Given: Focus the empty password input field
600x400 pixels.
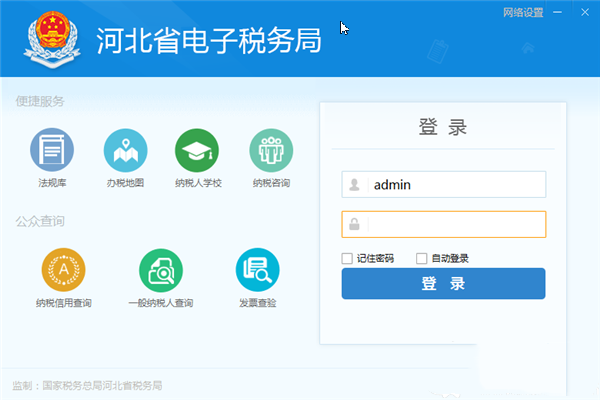Looking at the screenshot, I should 455,224.
